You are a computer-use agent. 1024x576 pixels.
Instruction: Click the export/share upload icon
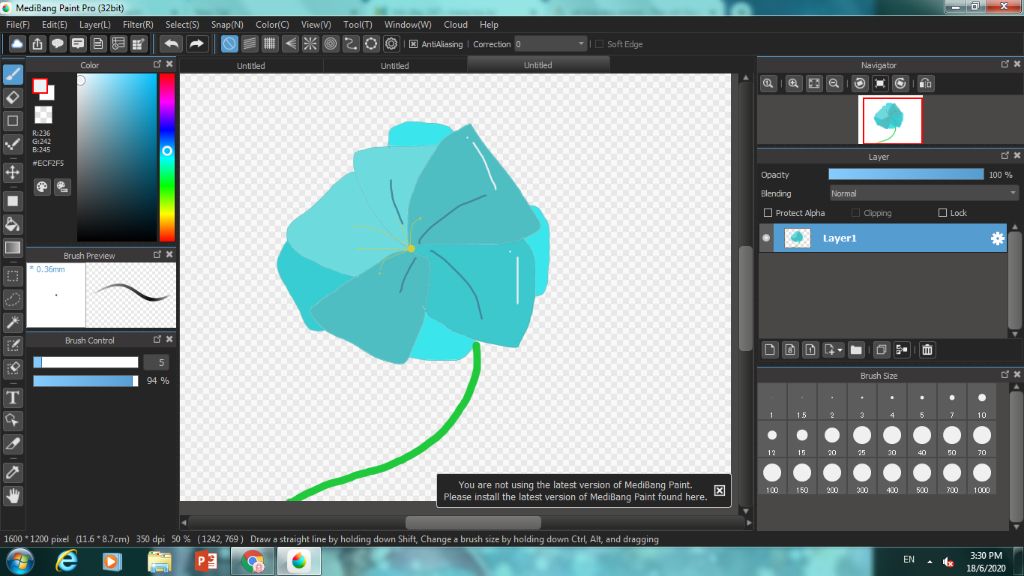tap(37, 44)
